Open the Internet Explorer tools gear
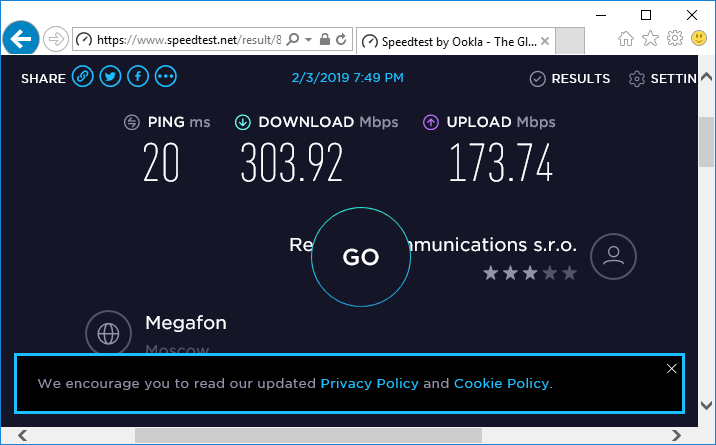Viewport: 716px width, 445px height. point(674,39)
